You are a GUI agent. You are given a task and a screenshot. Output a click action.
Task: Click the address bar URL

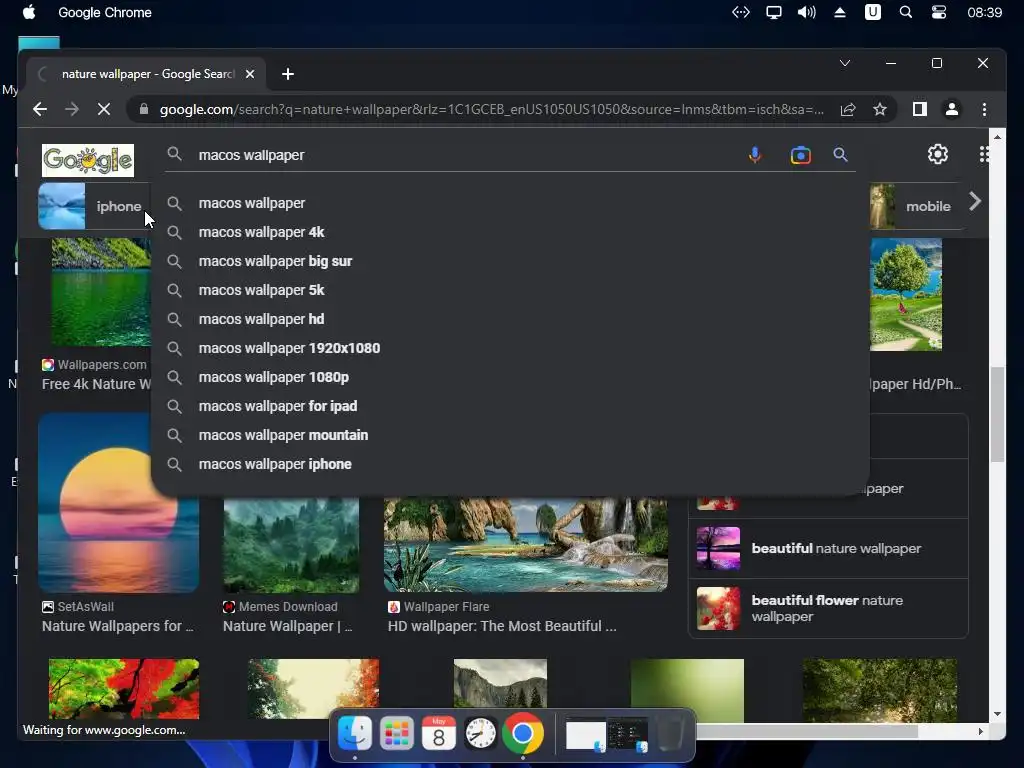point(492,109)
